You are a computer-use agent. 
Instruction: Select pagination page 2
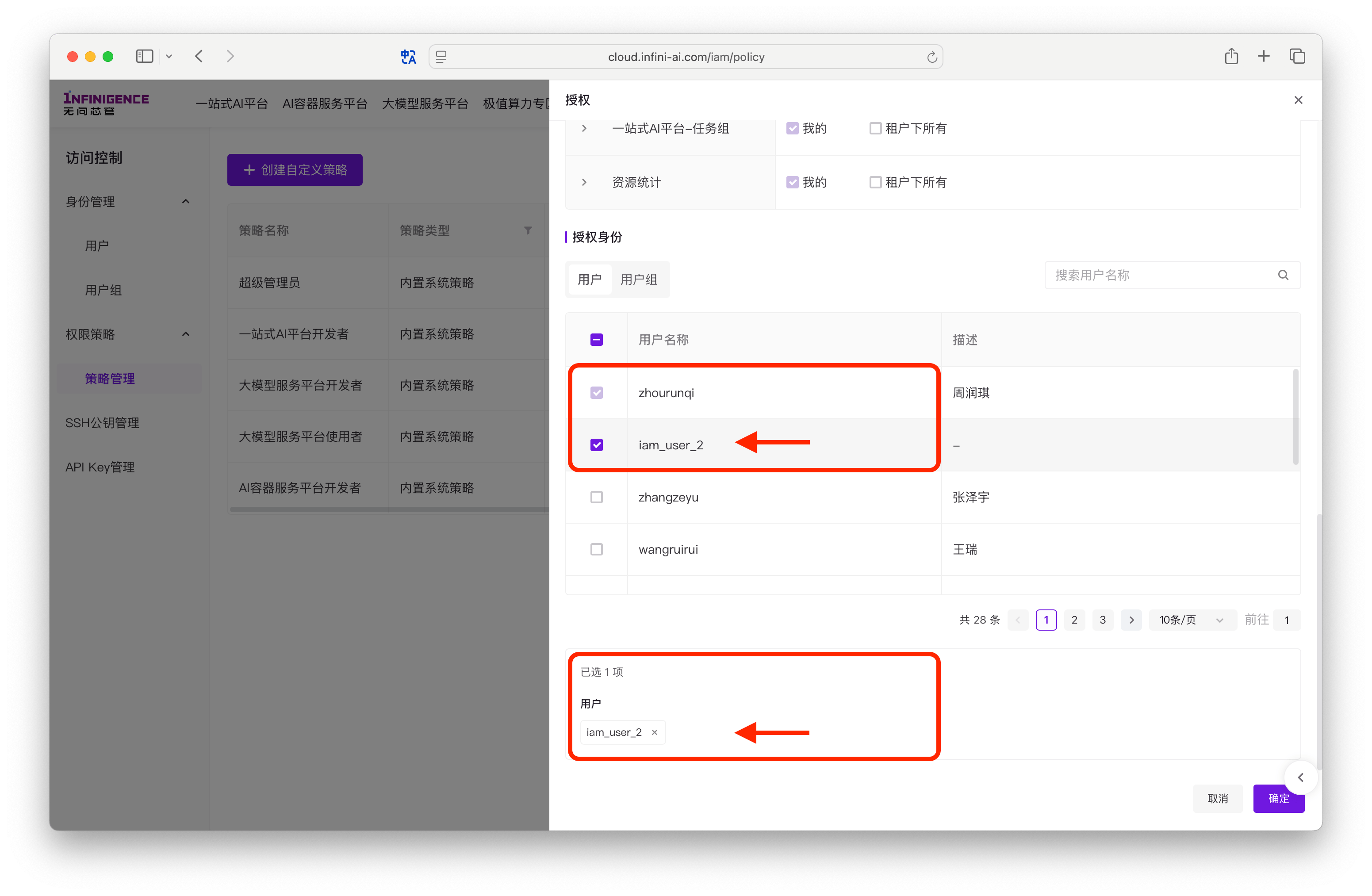coord(1074,620)
